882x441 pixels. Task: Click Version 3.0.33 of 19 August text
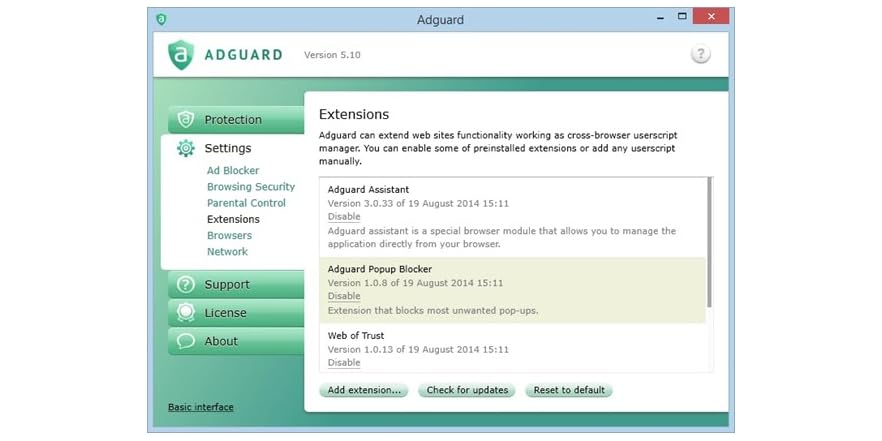tap(418, 204)
